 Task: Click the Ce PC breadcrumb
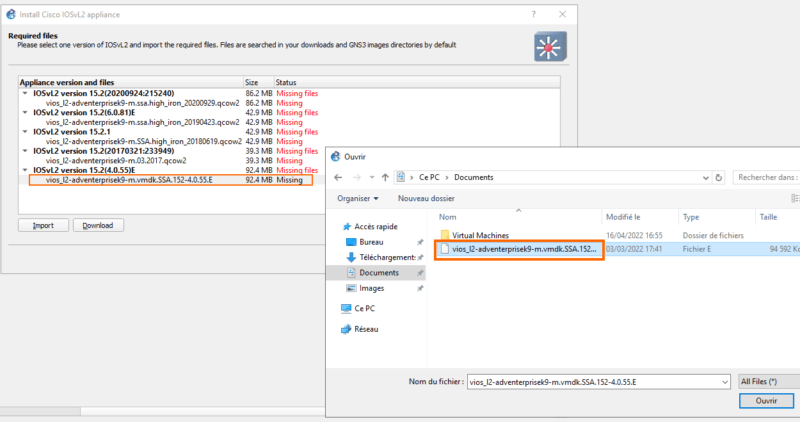429,178
